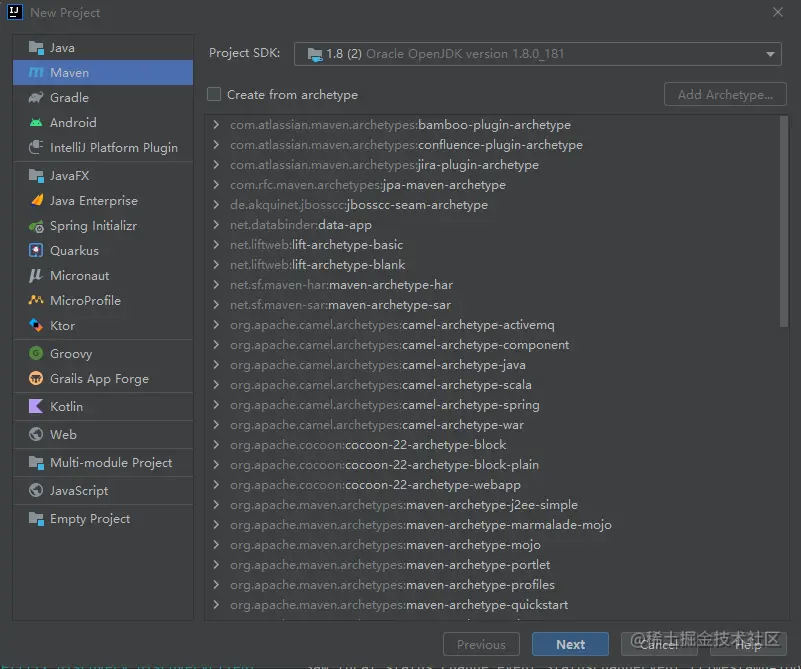Select Gradle project type label
Viewport: 801px width, 669px height.
coord(69,98)
